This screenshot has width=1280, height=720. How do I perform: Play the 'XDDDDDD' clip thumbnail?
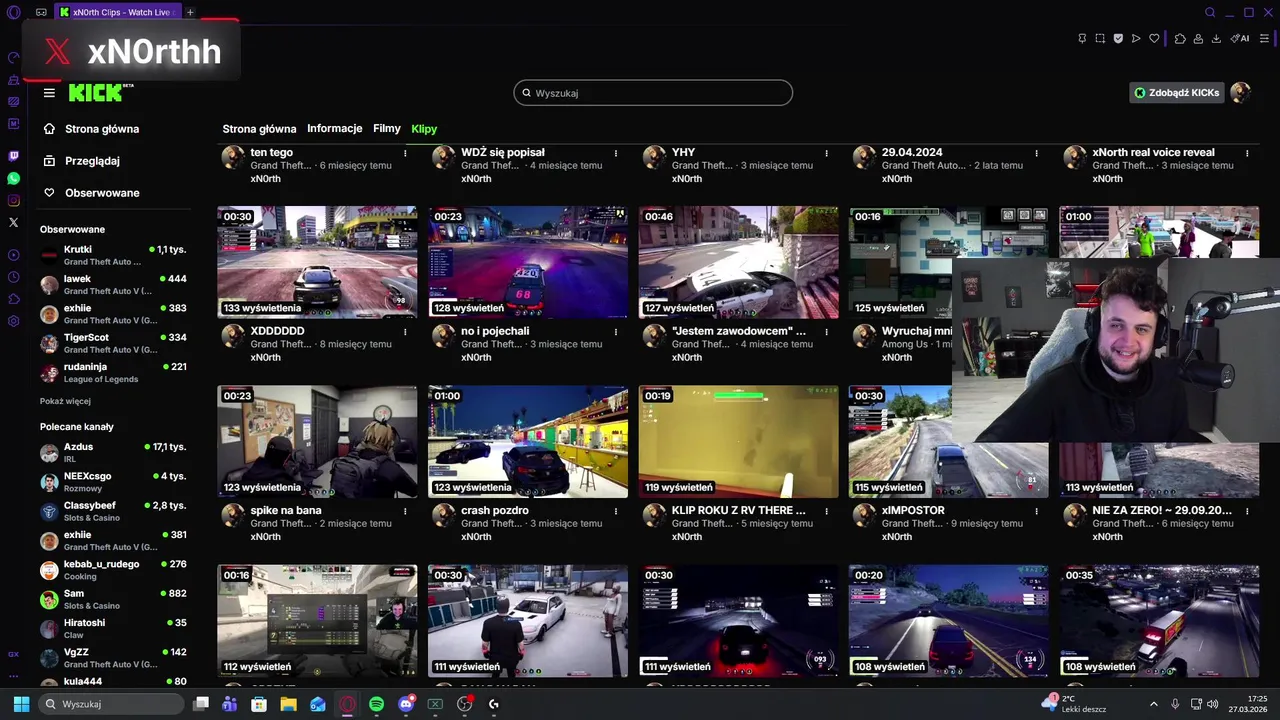317,262
